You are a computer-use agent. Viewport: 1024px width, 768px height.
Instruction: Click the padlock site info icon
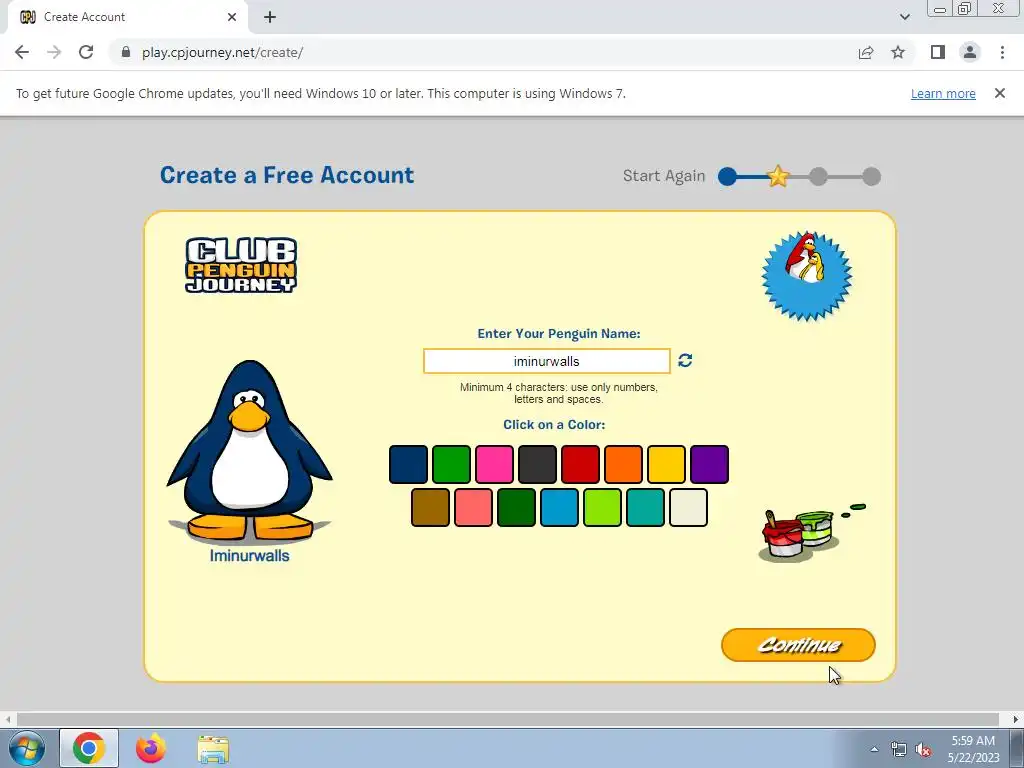[126, 52]
